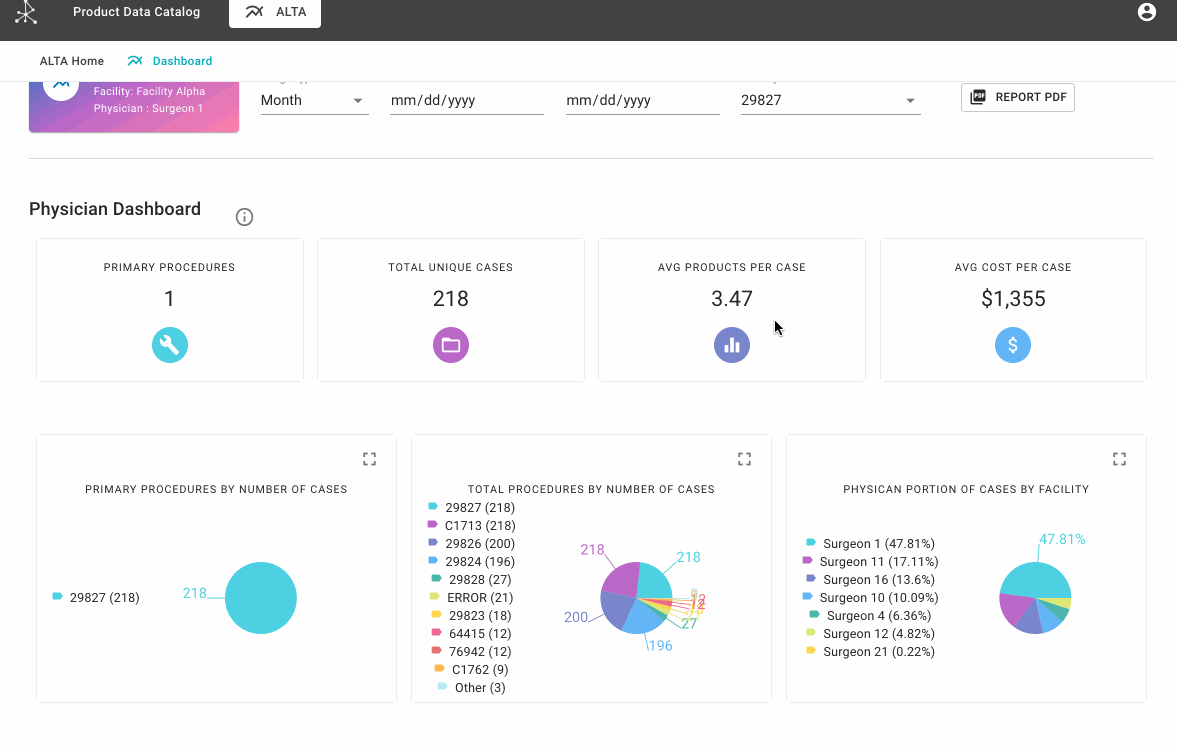The width and height of the screenshot is (1177, 752).
Task: Toggle the Other (3) legend entry
Action: pos(471,687)
